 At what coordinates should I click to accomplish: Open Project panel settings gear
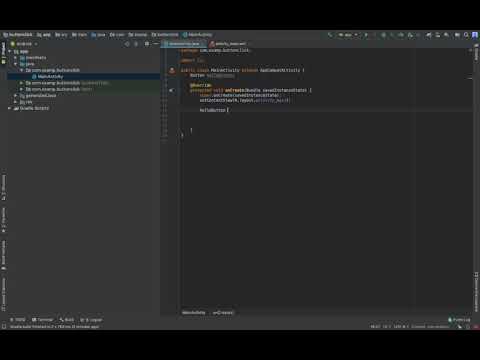click(147, 44)
